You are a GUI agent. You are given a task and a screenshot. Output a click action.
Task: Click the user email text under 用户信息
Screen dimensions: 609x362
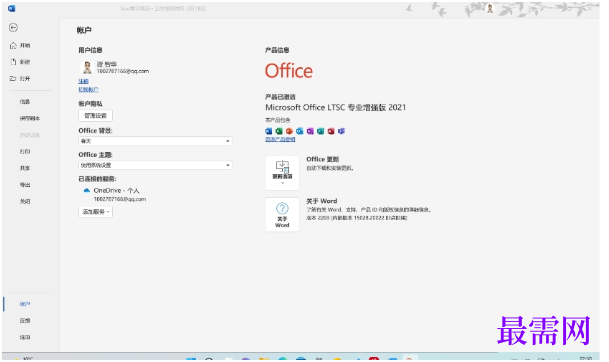coord(123,71)
